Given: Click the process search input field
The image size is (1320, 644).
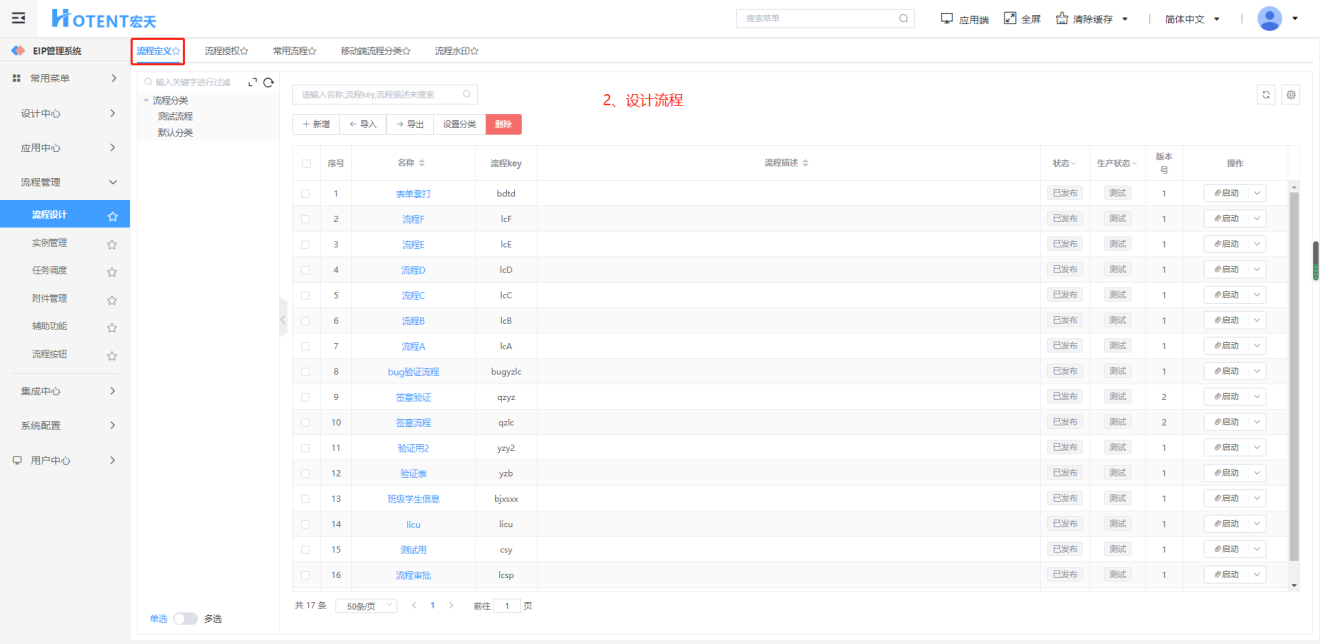Looking at the screenshot, I should click(x=380, y=94).
